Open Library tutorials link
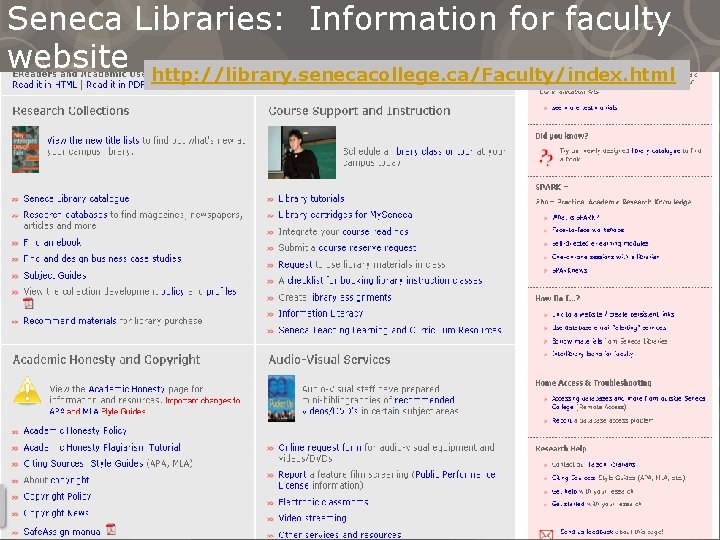 point(311,199)
